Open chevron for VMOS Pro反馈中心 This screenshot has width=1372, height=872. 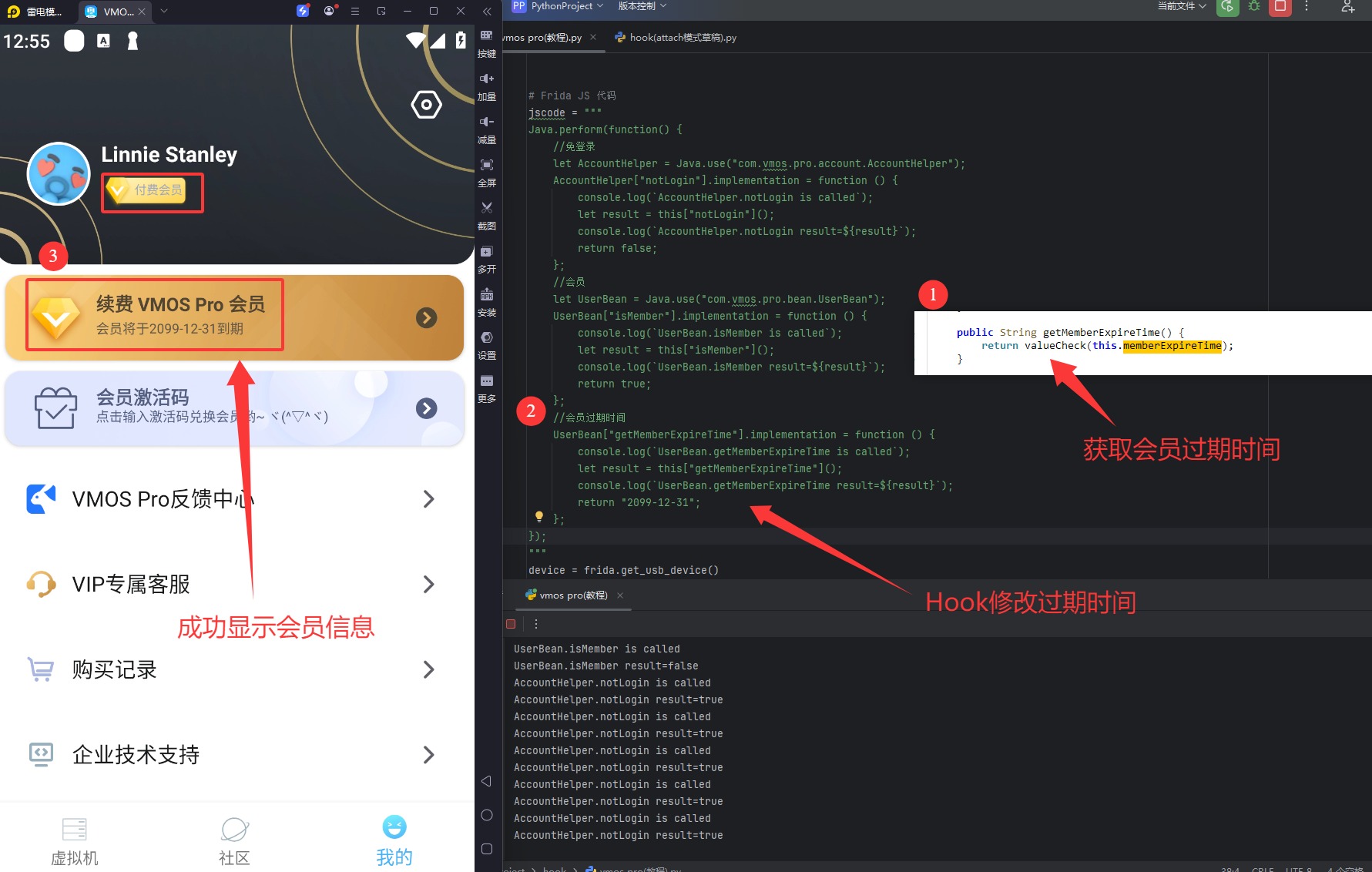[x=429, y=499]
